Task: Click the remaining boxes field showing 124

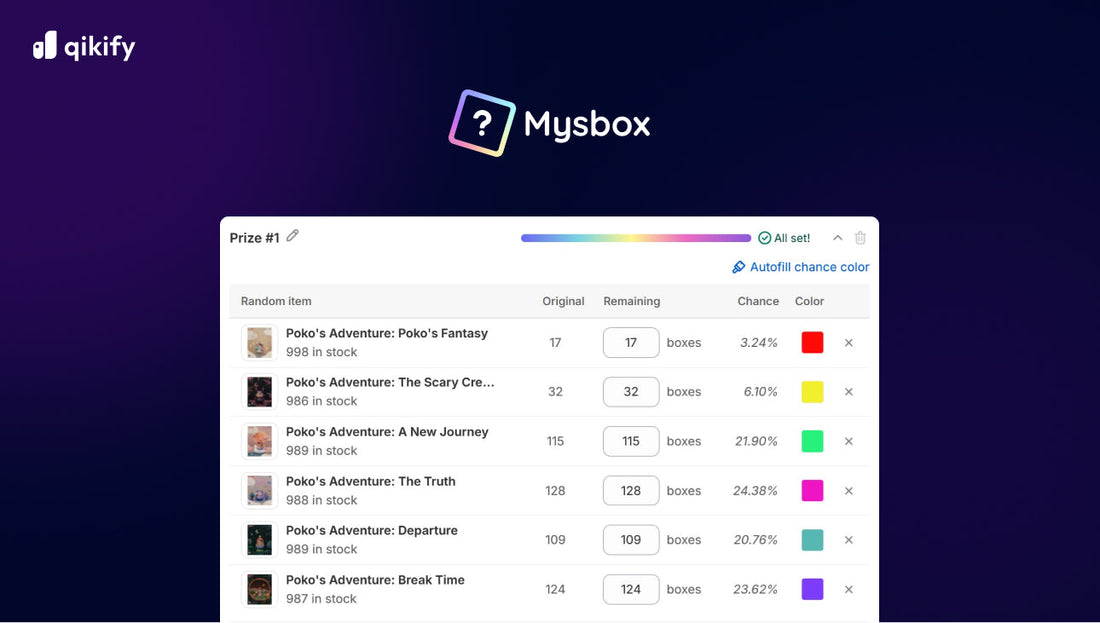Action: coord(631,589)
